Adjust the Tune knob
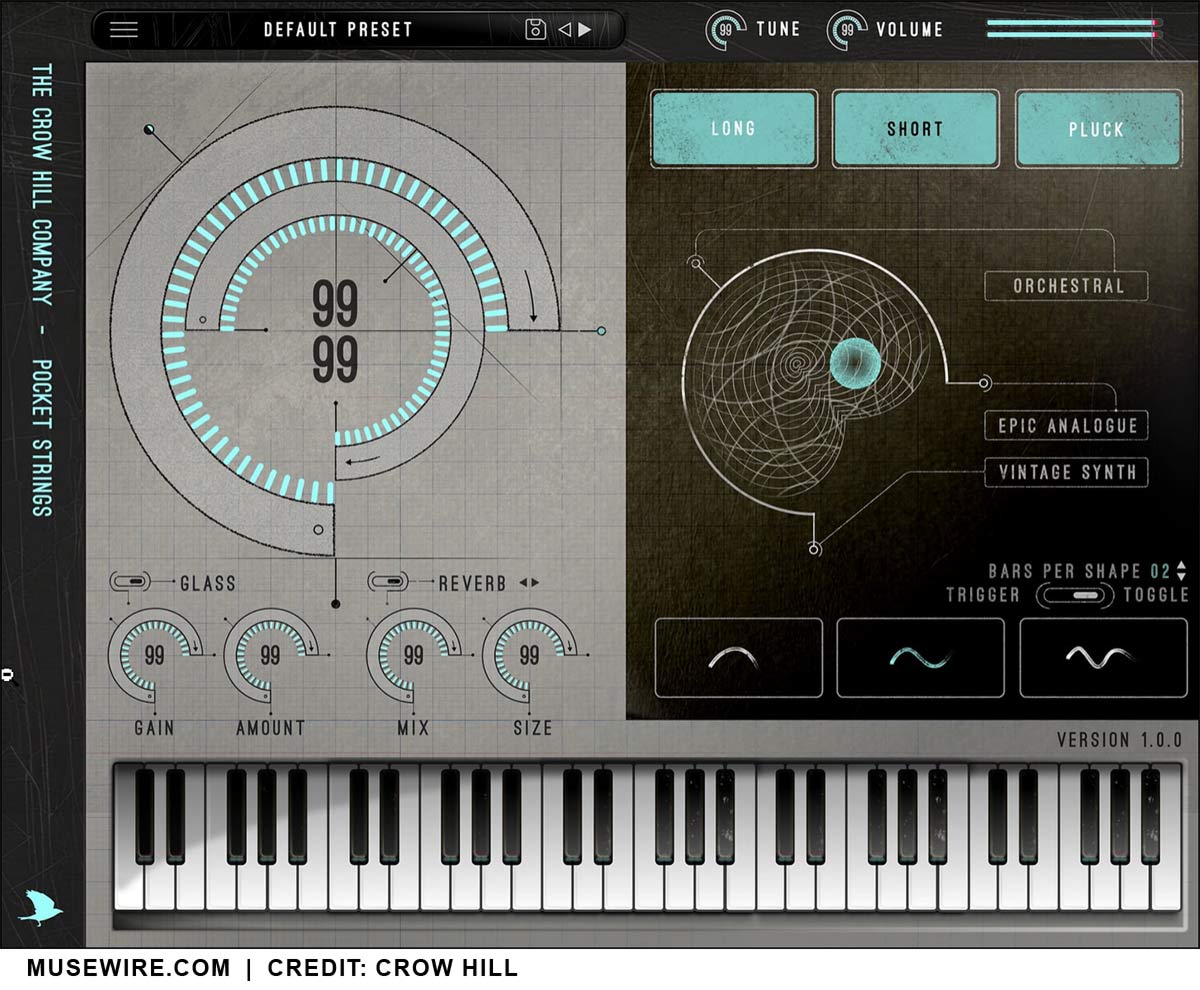 click(726, 30)
